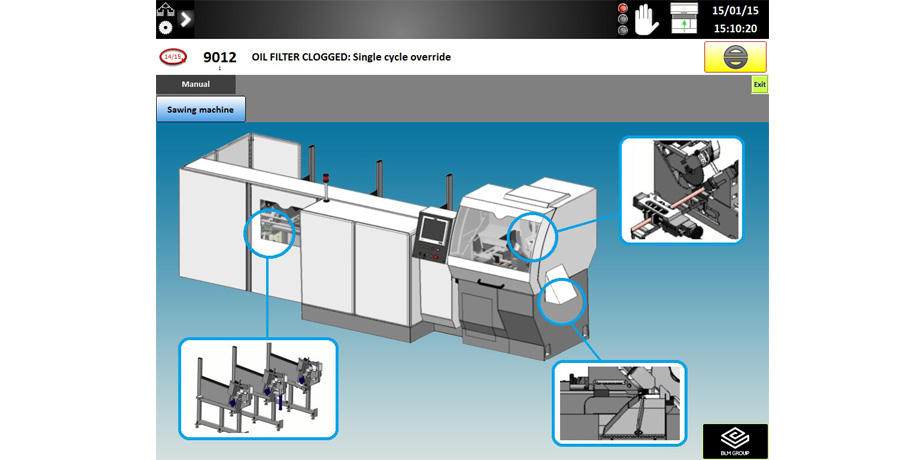Click the home and settings gear icon

[x=165, y=18]
